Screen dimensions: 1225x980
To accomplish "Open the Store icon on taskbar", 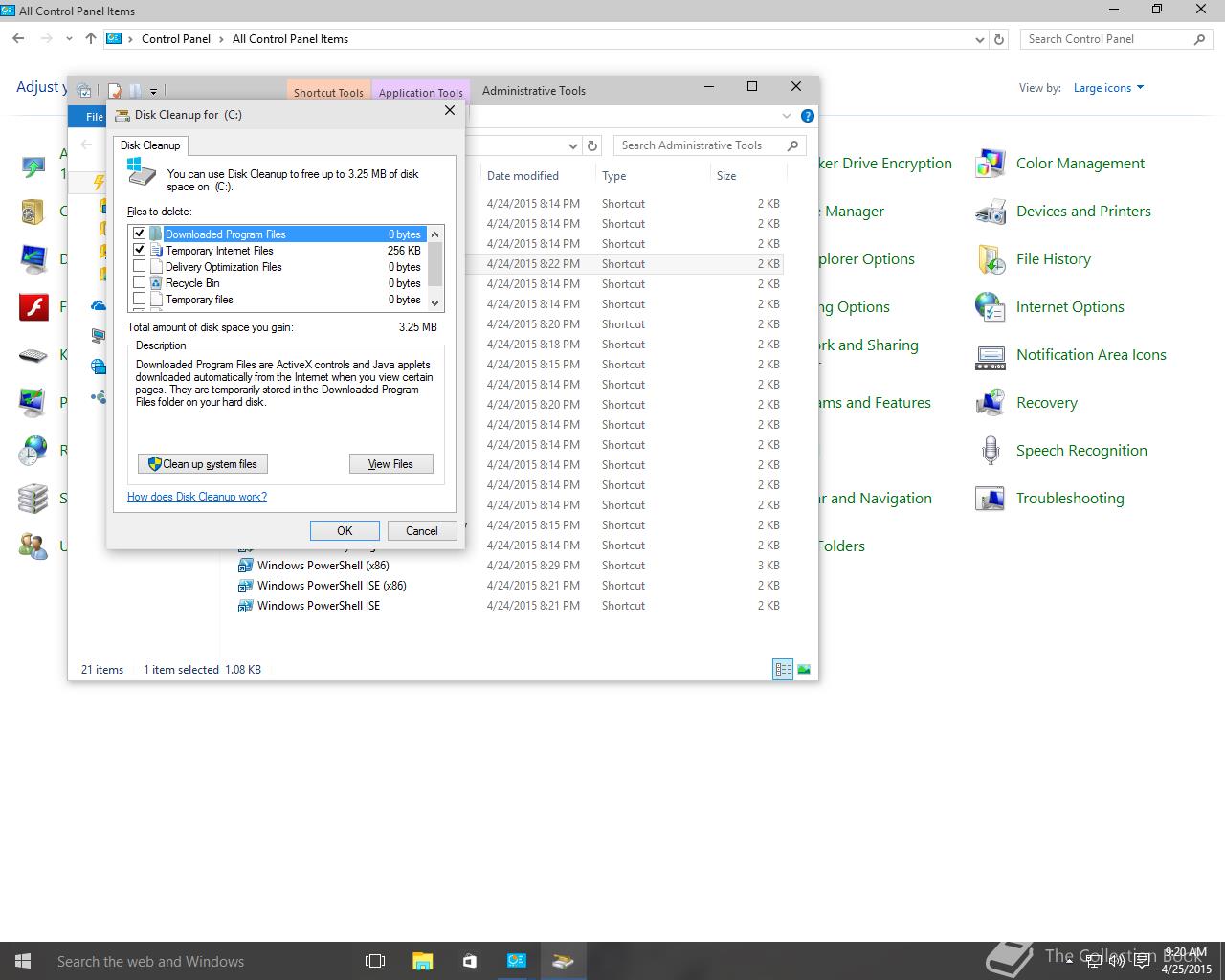I will (x=469, y=961).
